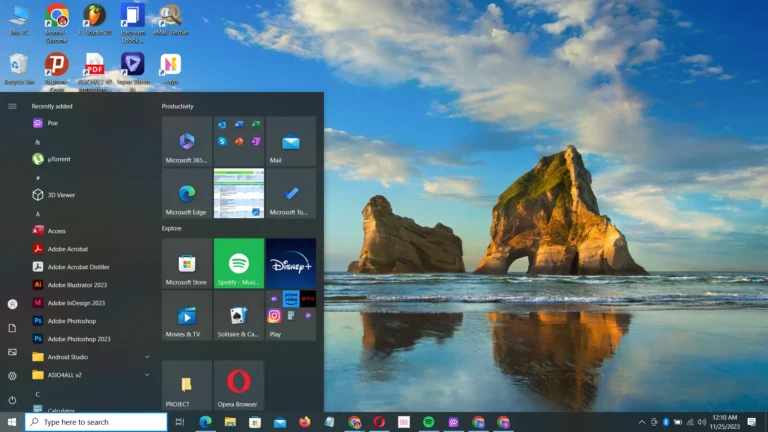Click the Bluetooth tray icon
Viewport: 768px width, 432px height.
[x=666, y=422]
